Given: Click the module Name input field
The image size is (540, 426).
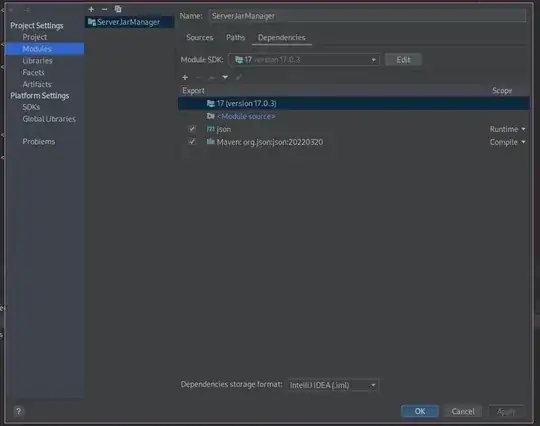Looking at the screenshot, I should click(x=367, y=16).
